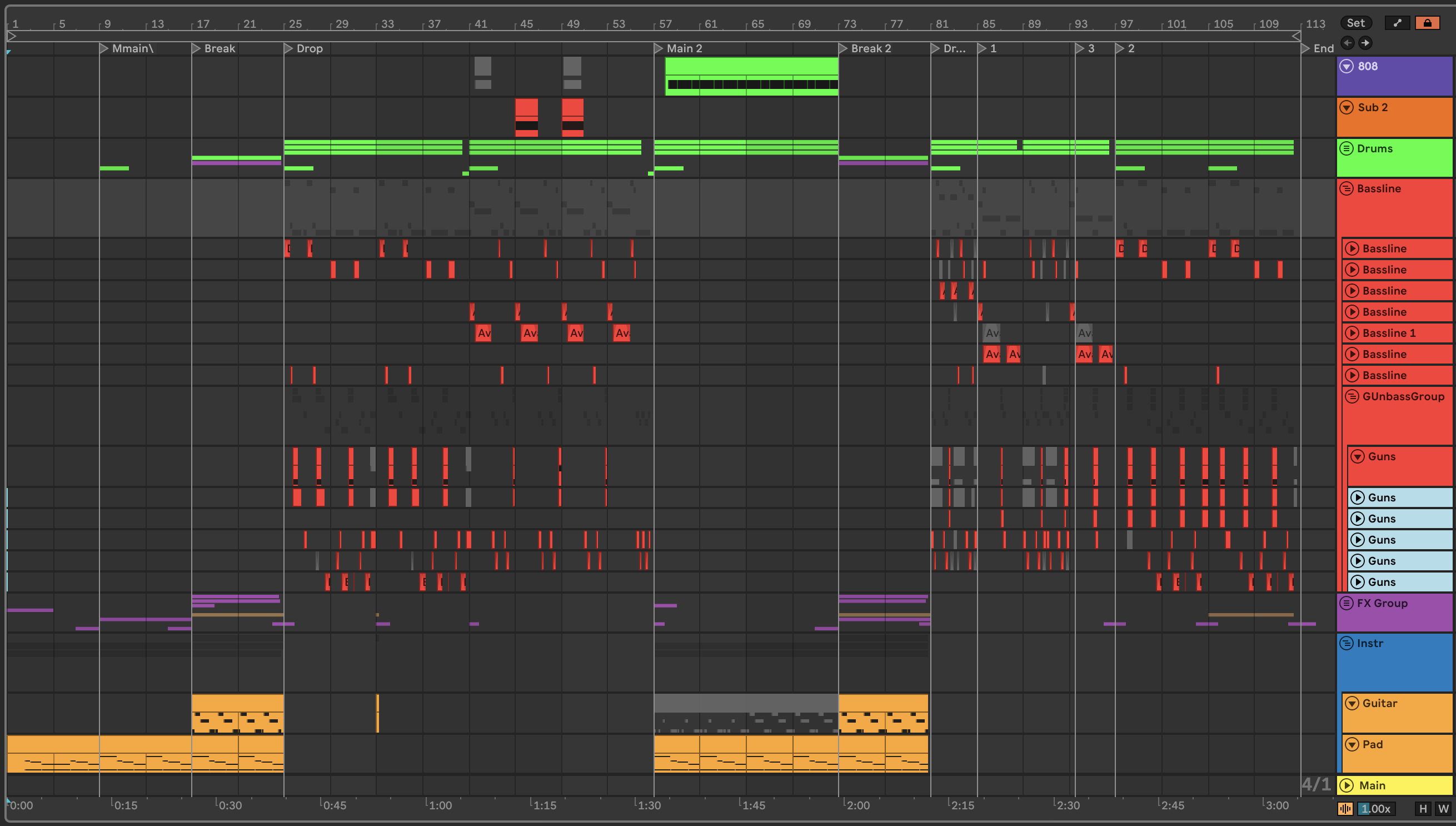
Task: Select the Main 2 locator marker
Action: (x=659, y=48)
